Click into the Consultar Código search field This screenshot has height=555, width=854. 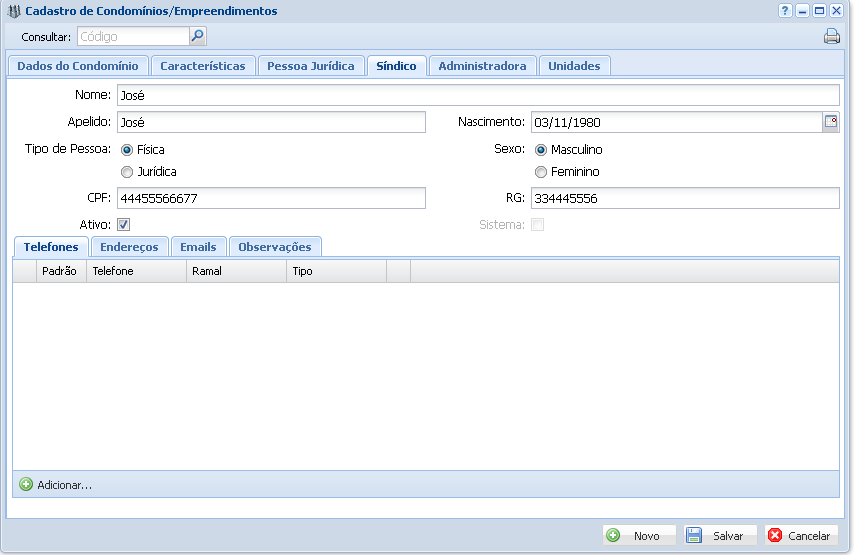click(x=132, y=37)
